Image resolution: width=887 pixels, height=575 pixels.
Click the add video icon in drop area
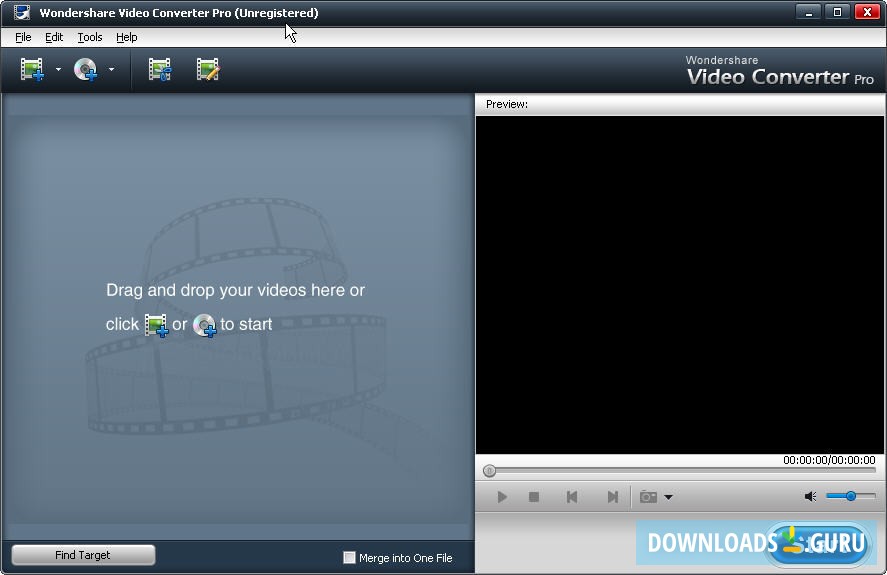coord(156,325)
